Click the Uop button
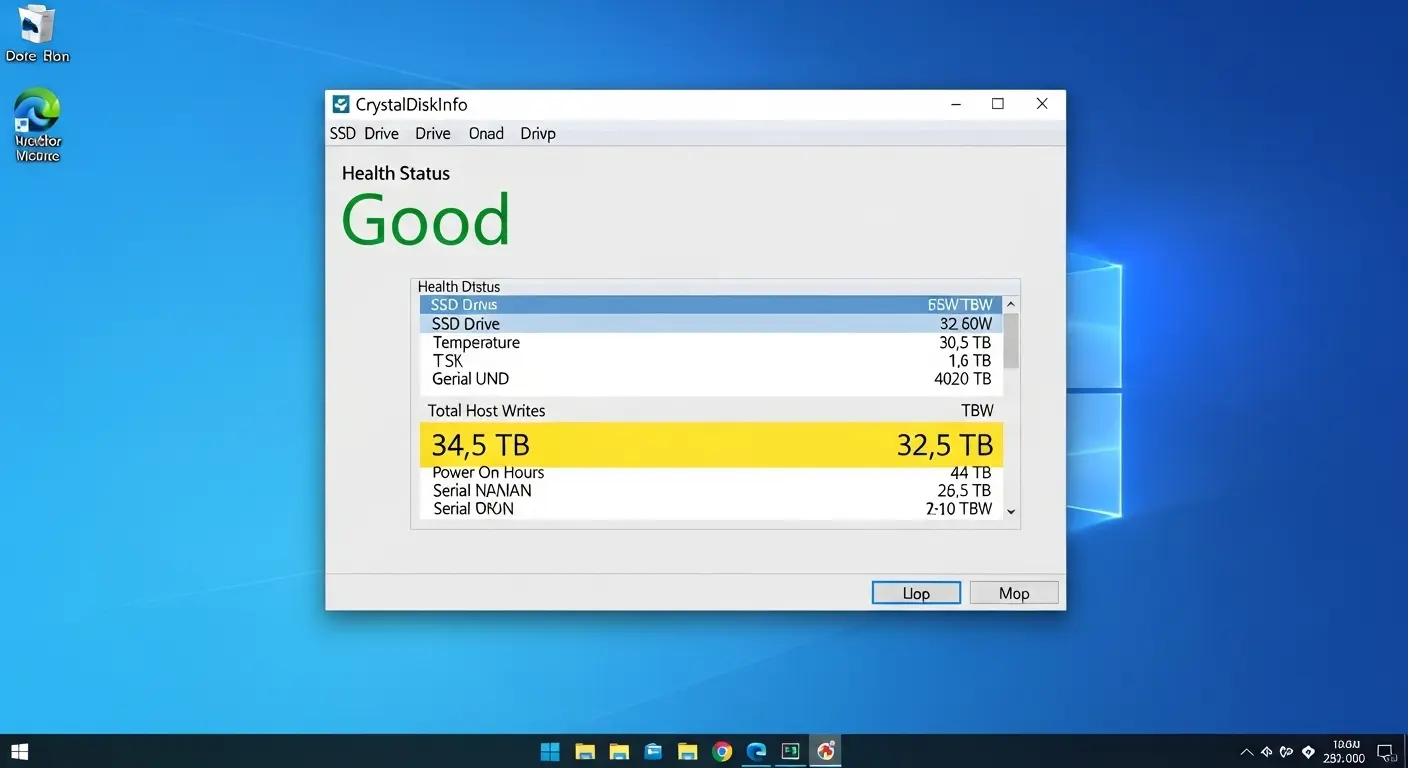 pos(916,593)
